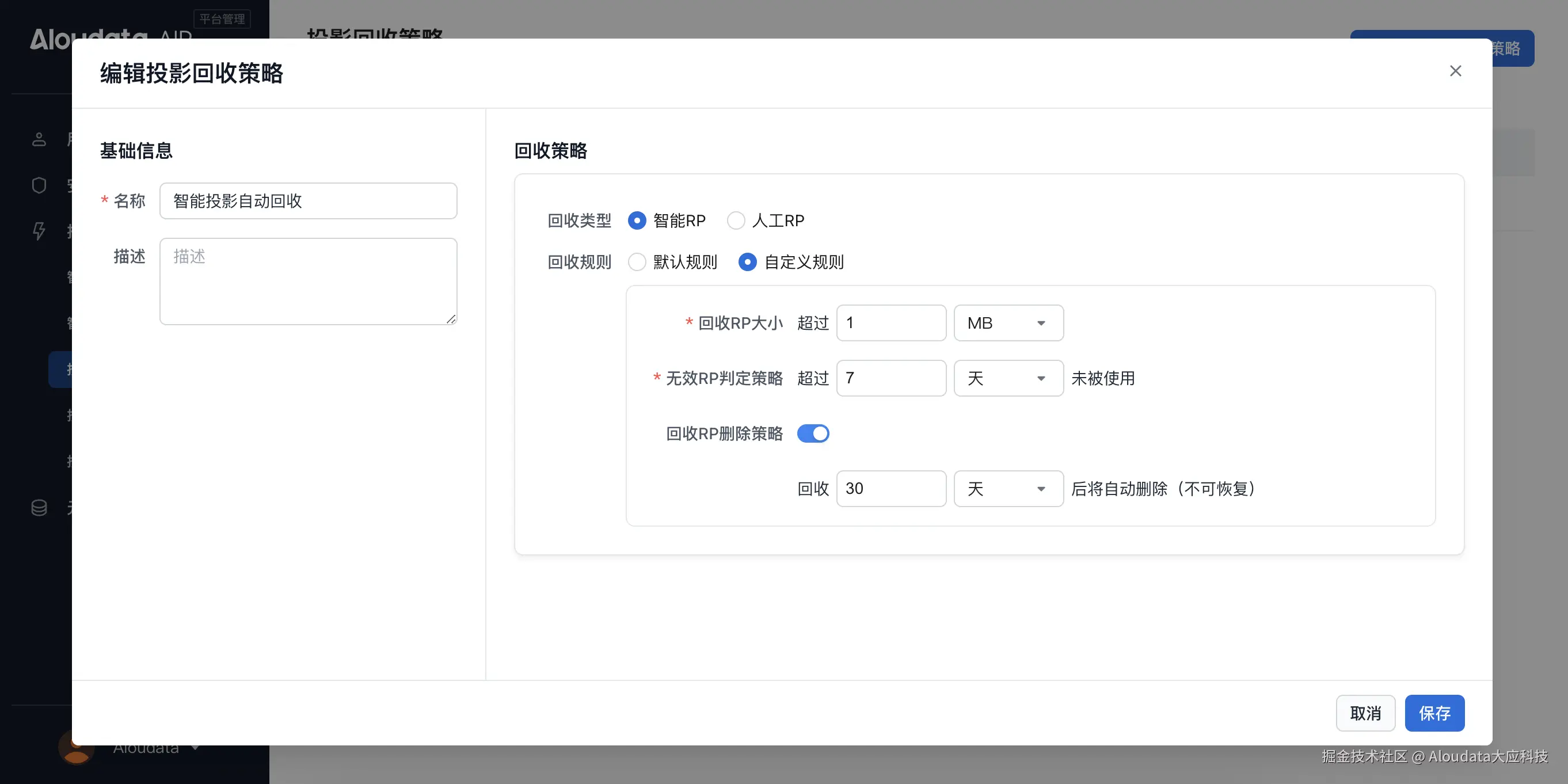Click the user icon in dark sidebar

[39, 139]
